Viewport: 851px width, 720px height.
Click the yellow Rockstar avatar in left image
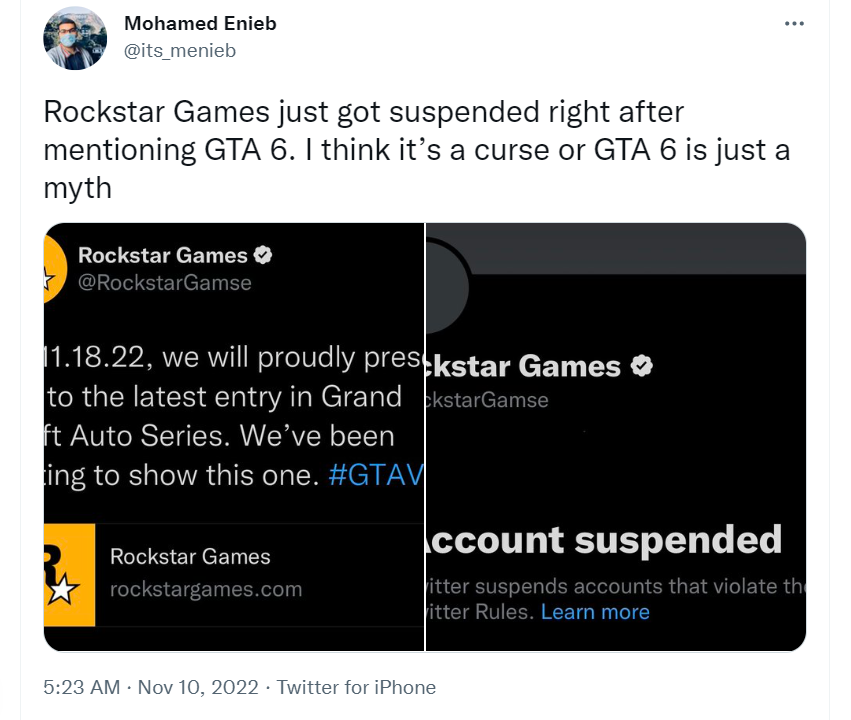point(55,269)
